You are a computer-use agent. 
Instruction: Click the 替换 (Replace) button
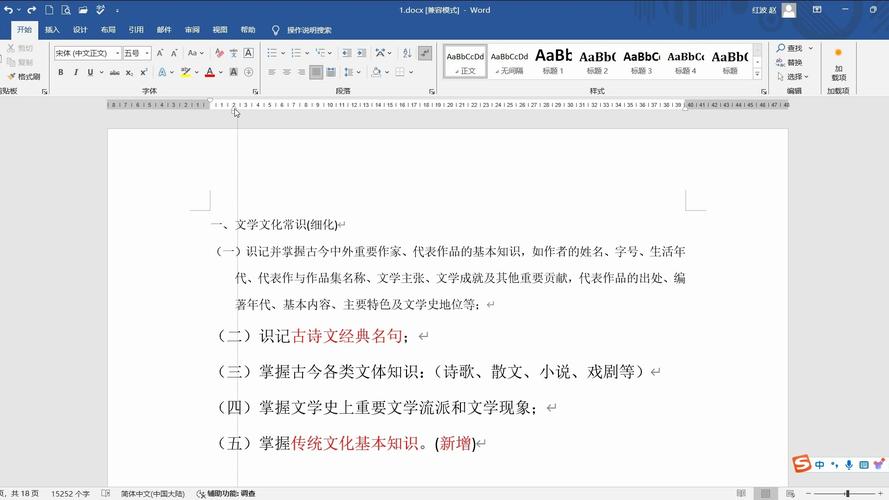click(789, 62)
